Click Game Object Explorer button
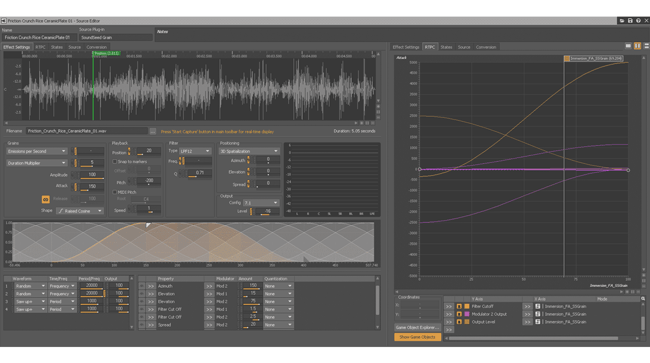Screen dimensions: 650x363 [417, 327]
